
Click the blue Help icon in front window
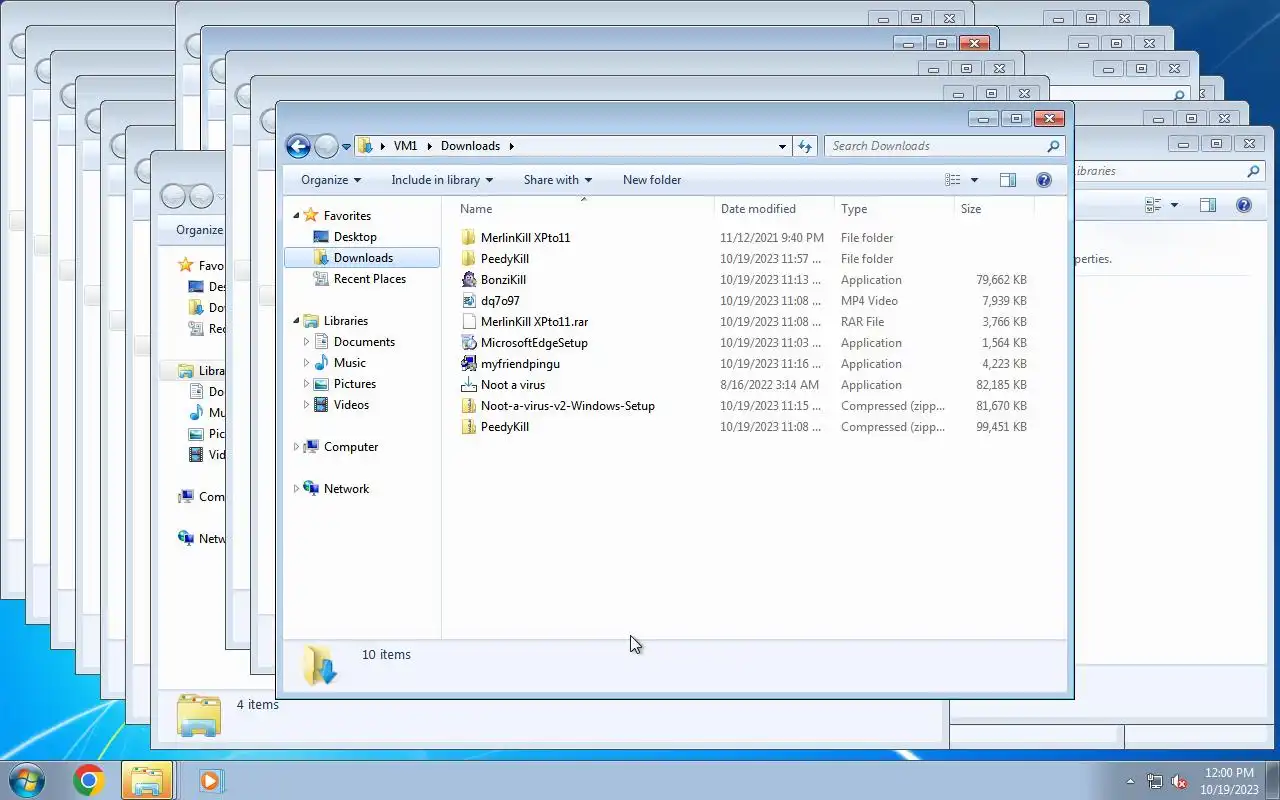click(1044, 180)
